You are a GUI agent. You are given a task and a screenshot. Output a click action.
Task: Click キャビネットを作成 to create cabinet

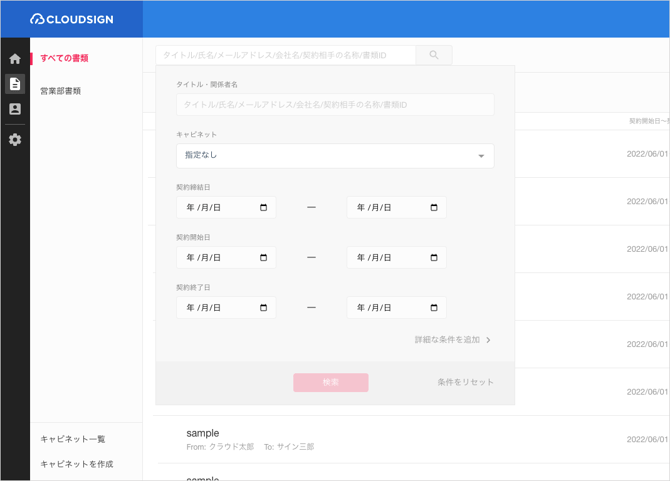click(76, 464)
